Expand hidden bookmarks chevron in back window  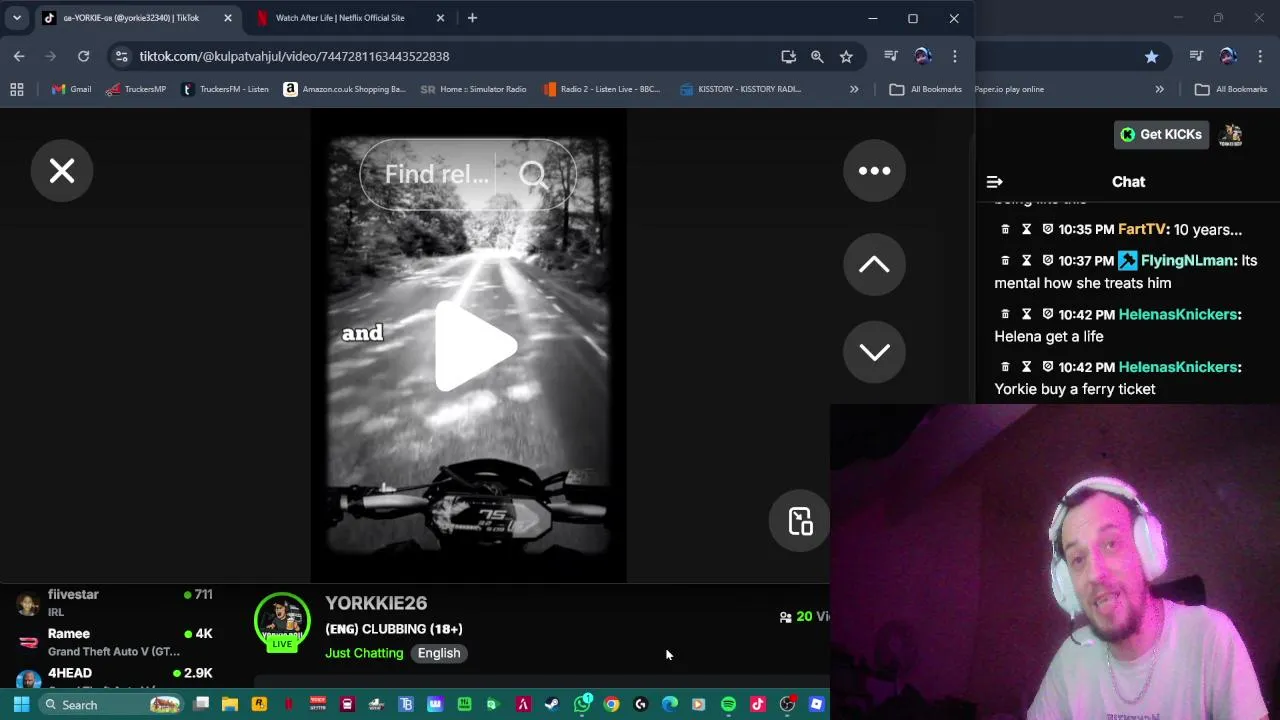pos(1159,89)
